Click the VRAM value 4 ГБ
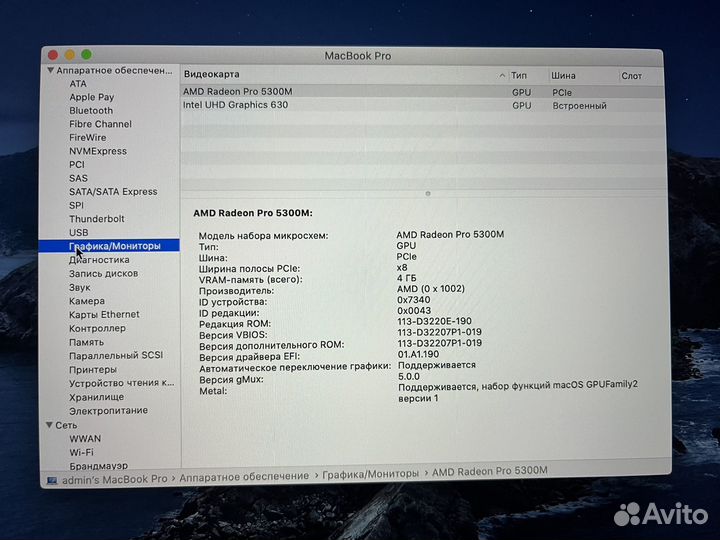This screenshot has width=720, height=540. click(407, 278)
